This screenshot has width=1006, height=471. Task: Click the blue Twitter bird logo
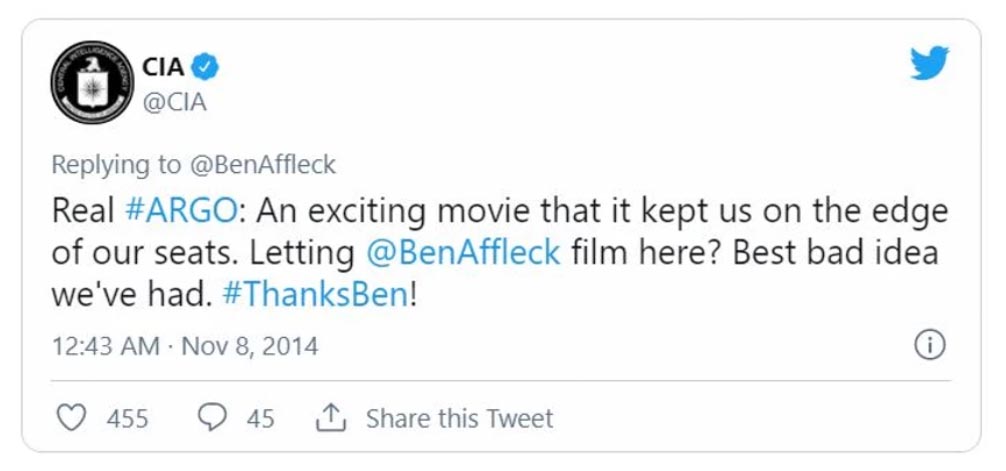(930, 63)
